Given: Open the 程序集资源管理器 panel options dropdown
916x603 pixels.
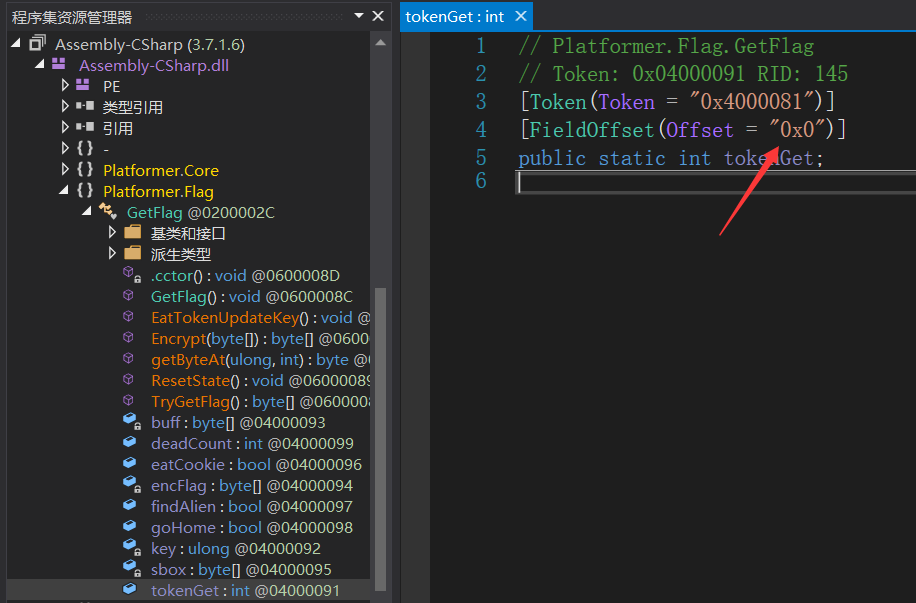Looking at the screenshot, I should point(359,16).
